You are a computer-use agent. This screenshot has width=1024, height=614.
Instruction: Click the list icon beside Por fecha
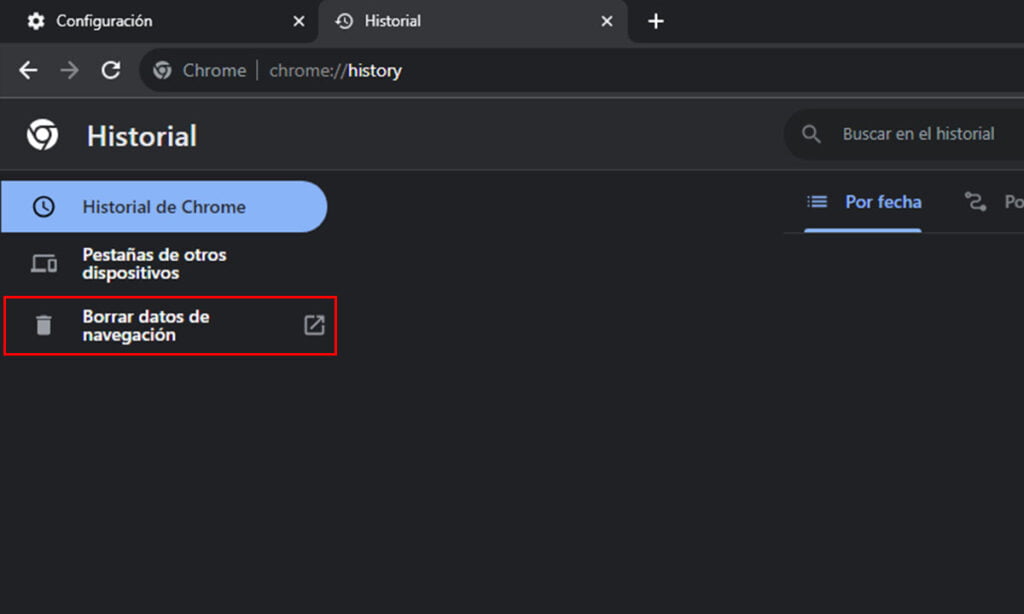coord(816,202)
